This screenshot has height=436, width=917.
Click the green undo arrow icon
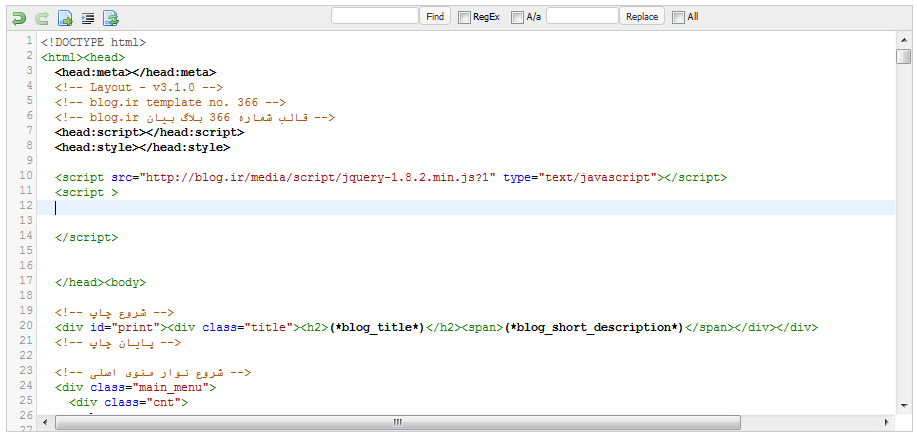coord(19,17)
